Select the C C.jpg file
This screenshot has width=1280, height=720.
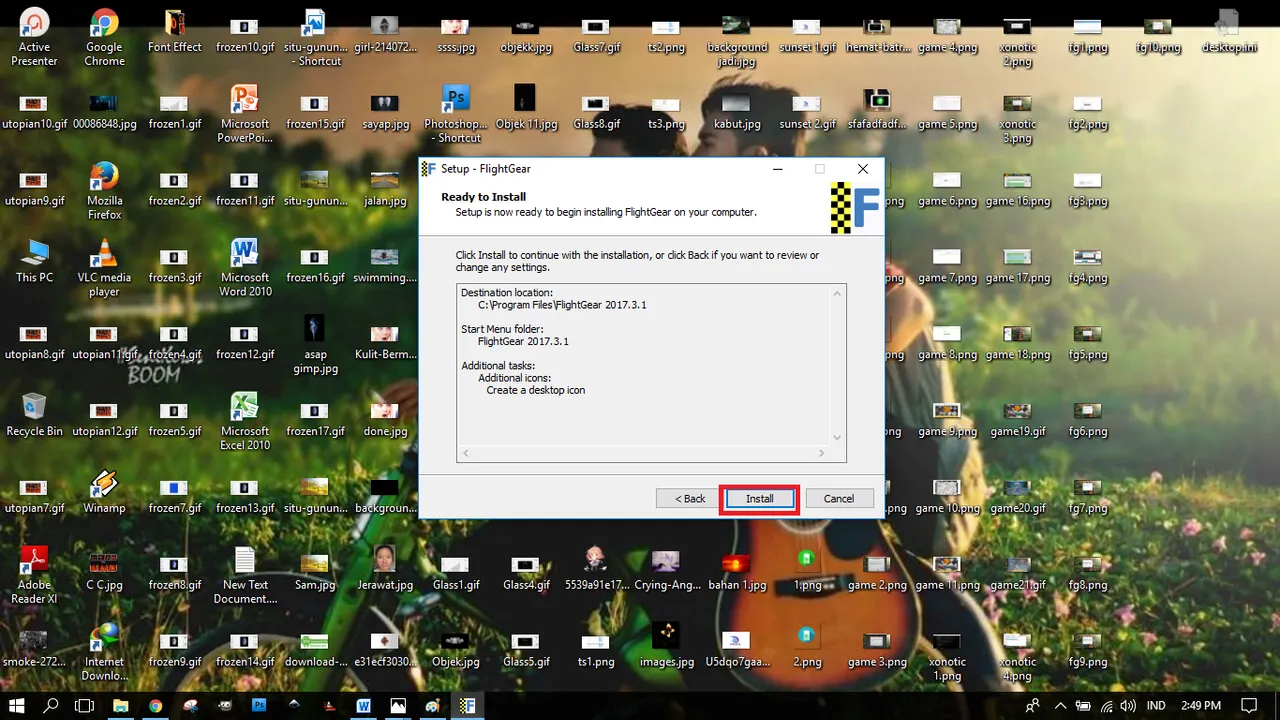[104, 569]
